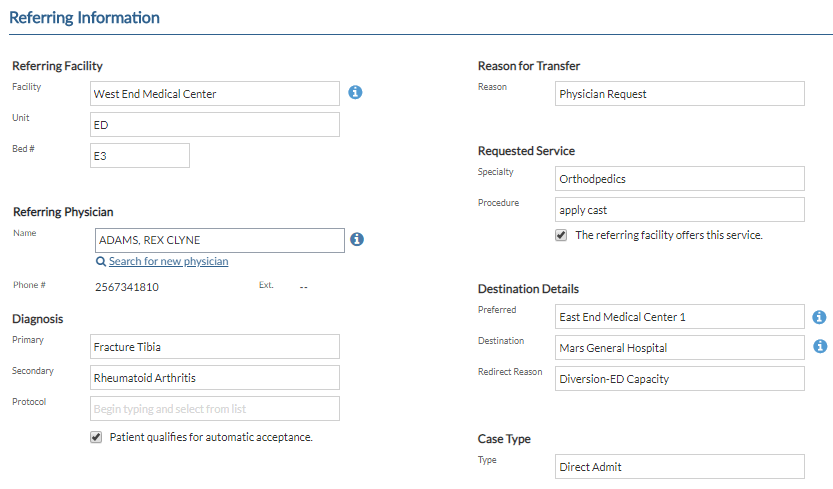This screenshot has height=489, width=833.
Task: Select the physician Name field ADAMS, REX CLYNE
Action: pyautogui.click(x=219, y=240)
